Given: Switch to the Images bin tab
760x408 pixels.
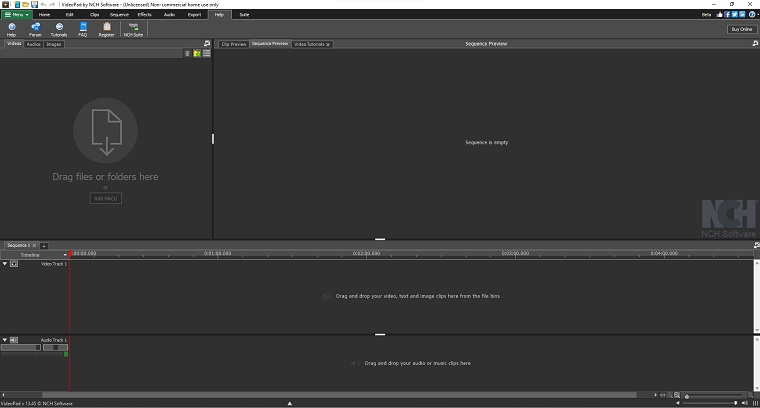Looking at the screenshot, I should 54,44.
